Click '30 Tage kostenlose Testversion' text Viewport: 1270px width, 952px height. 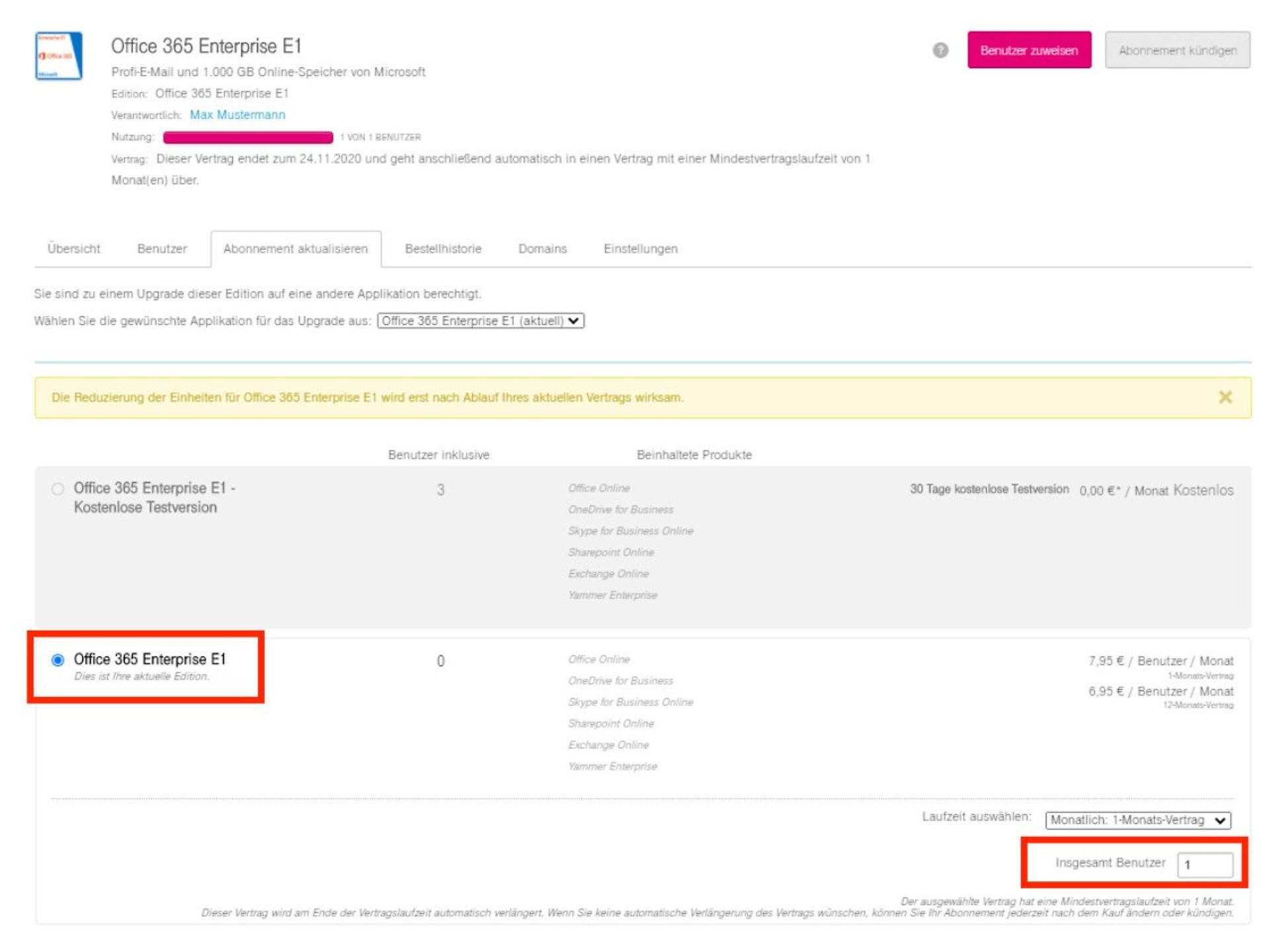click(x=989, y=489)
